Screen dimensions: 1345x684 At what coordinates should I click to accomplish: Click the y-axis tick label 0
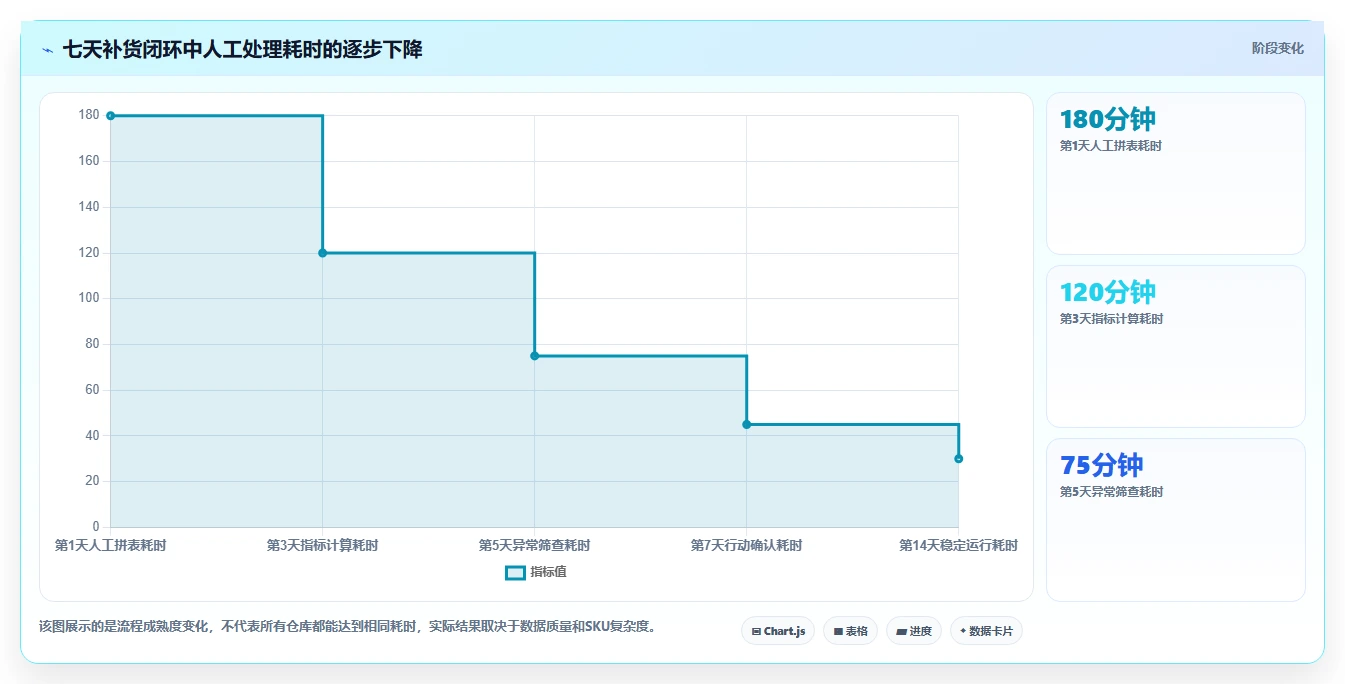(x=96, y=527)
